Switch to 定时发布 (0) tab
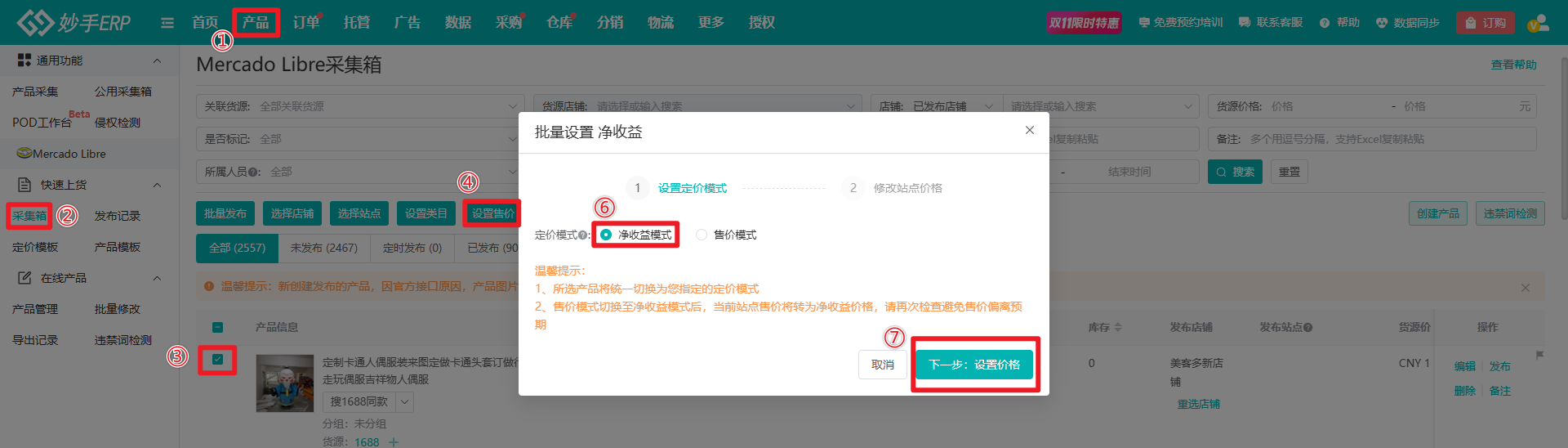The width and height of the screenshot is (1568, 448). click(412, 248)
